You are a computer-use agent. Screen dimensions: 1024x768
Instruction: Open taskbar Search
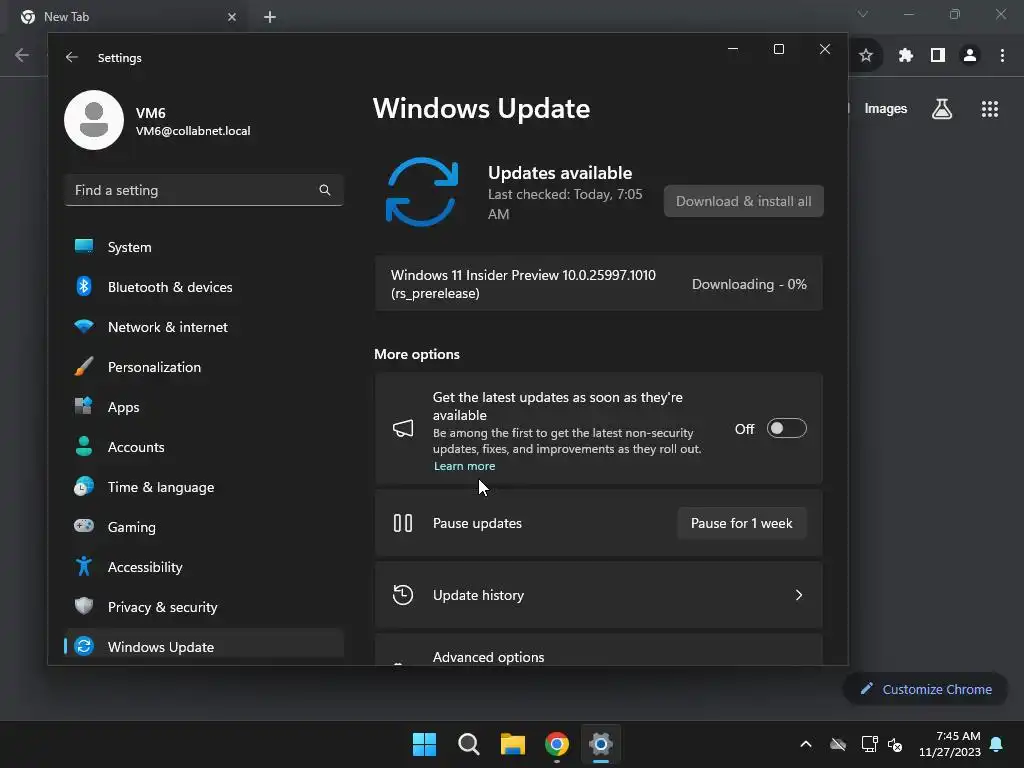coord(469,744)
